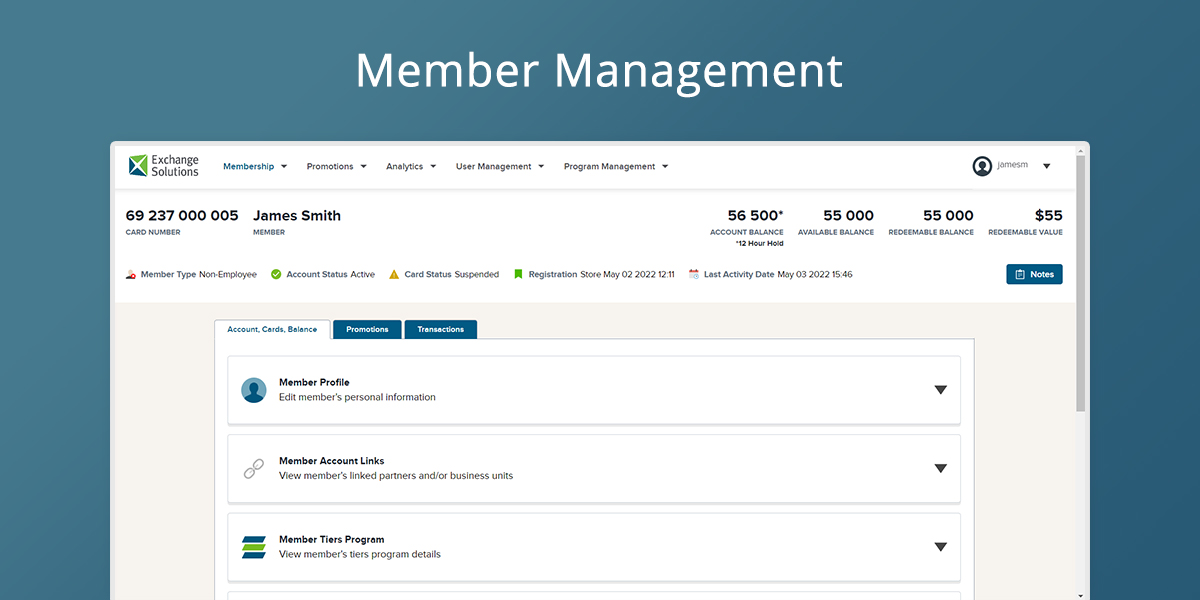Screen dimensions: 1200x600
Task: Switch to the Promotions tab
Action: coord(367,329)
